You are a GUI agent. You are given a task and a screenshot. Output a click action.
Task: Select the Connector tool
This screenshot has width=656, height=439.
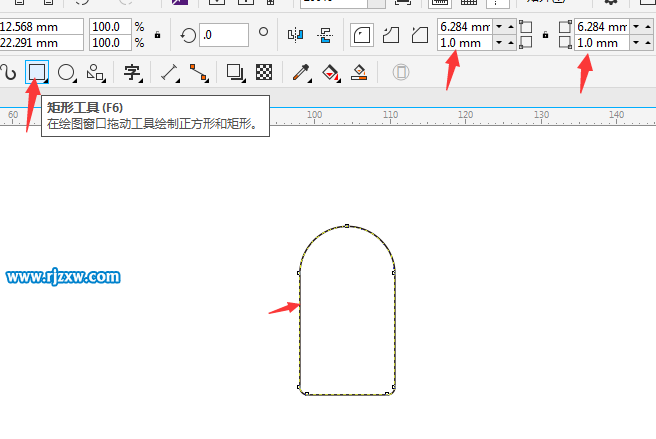(199, 72)
